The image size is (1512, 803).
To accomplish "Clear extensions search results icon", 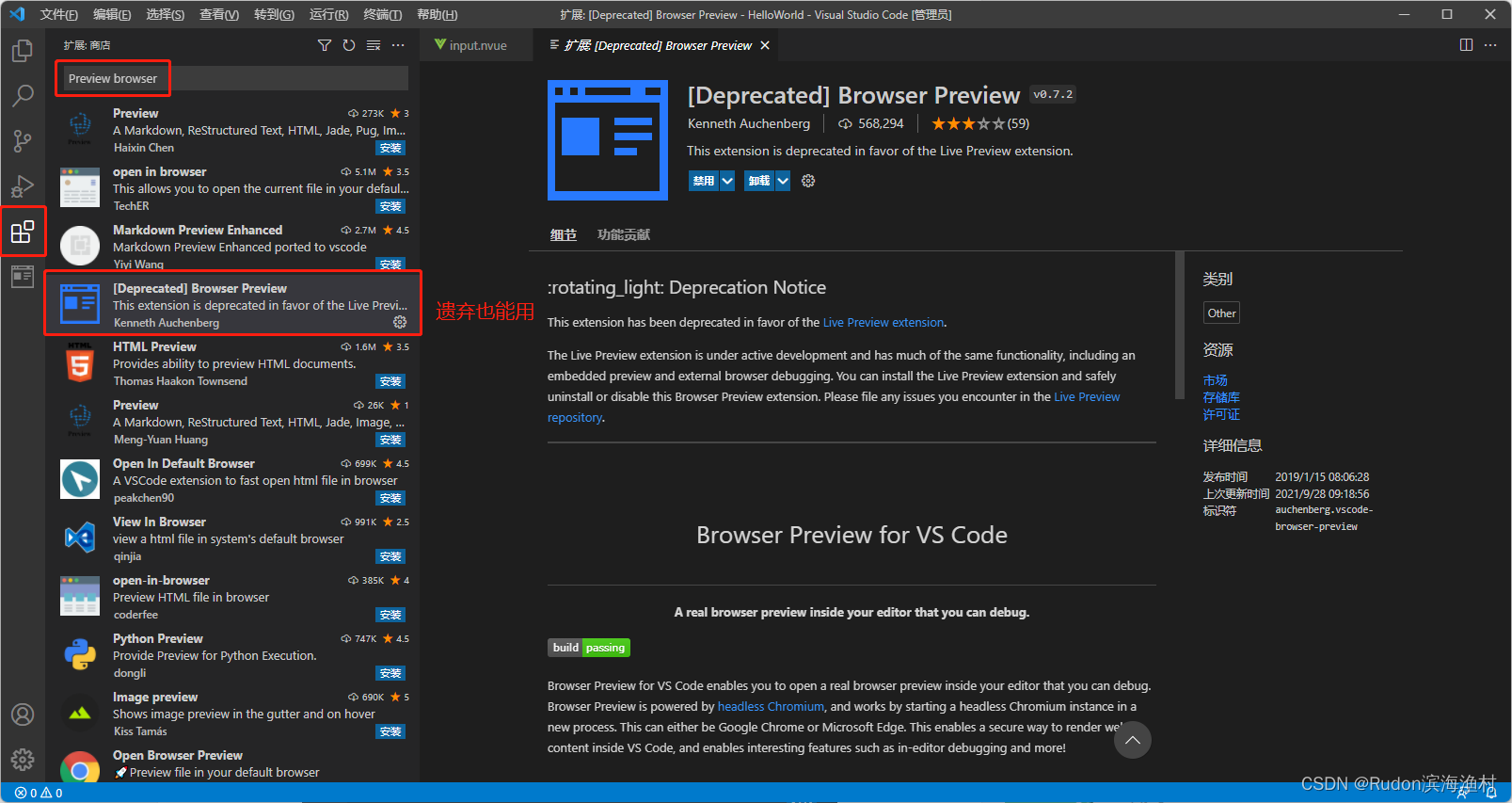I will (374, 45).
